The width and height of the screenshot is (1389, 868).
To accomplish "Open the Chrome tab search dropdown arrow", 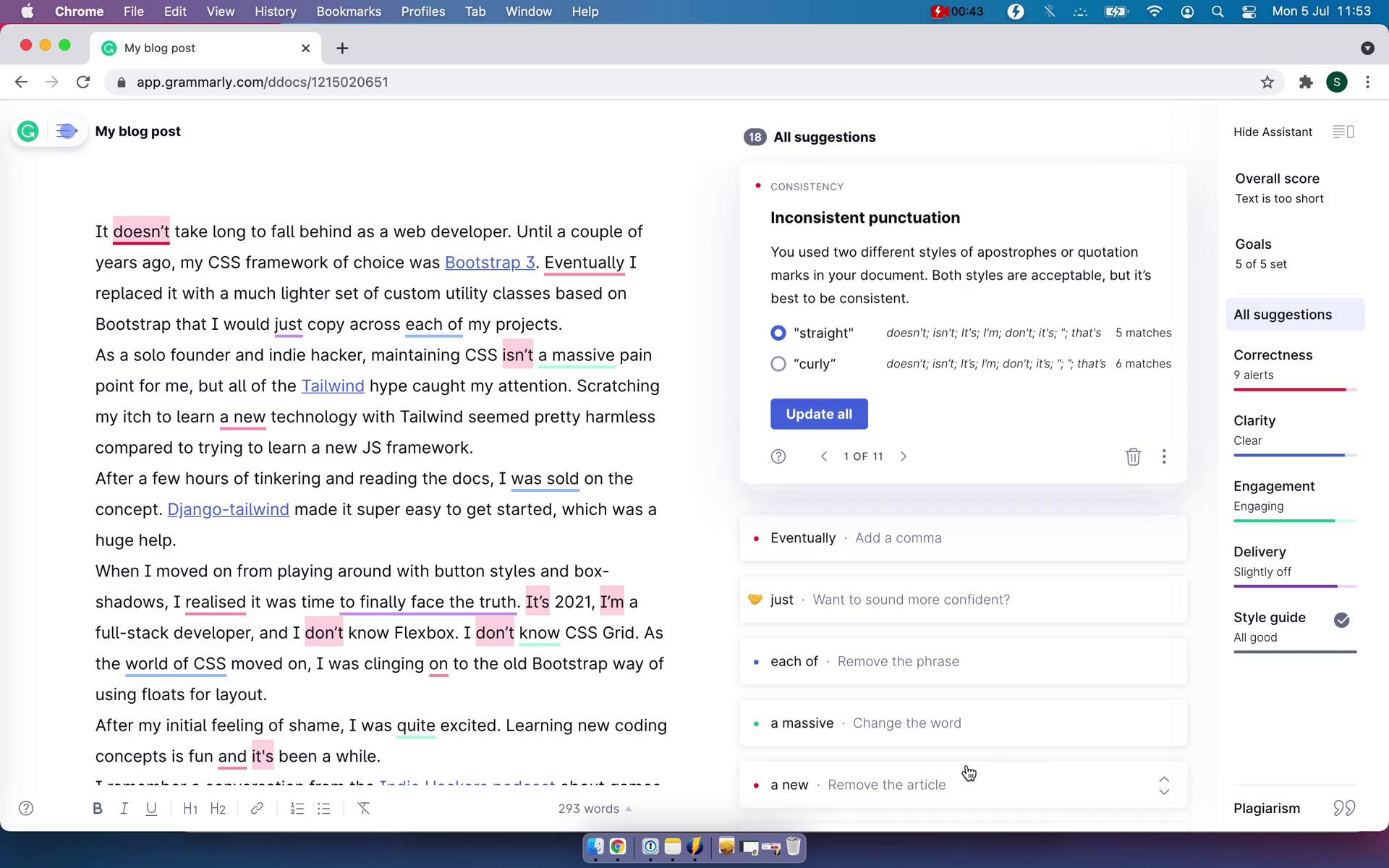I will click(1367, 48).
